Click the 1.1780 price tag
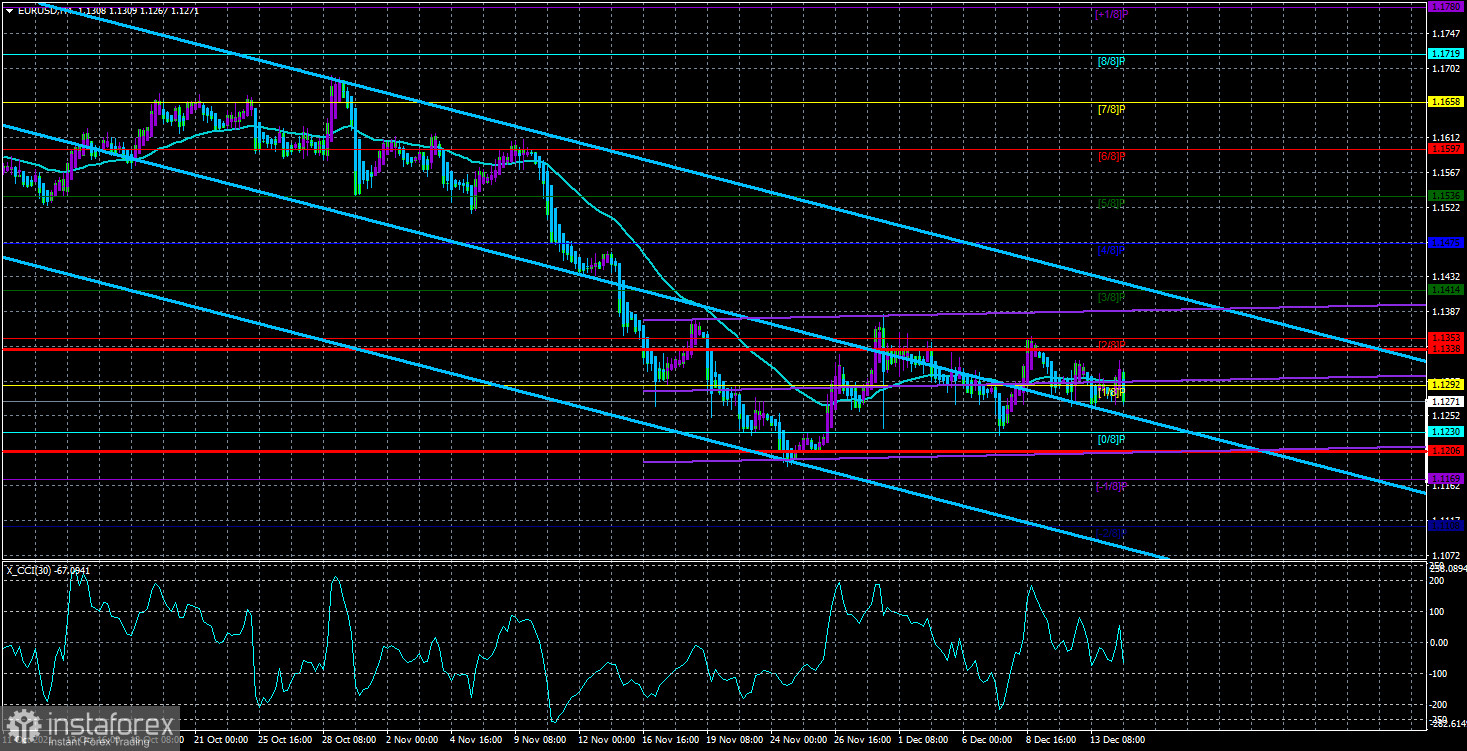Screen dimensions: 1467x751 [1447, 7]
